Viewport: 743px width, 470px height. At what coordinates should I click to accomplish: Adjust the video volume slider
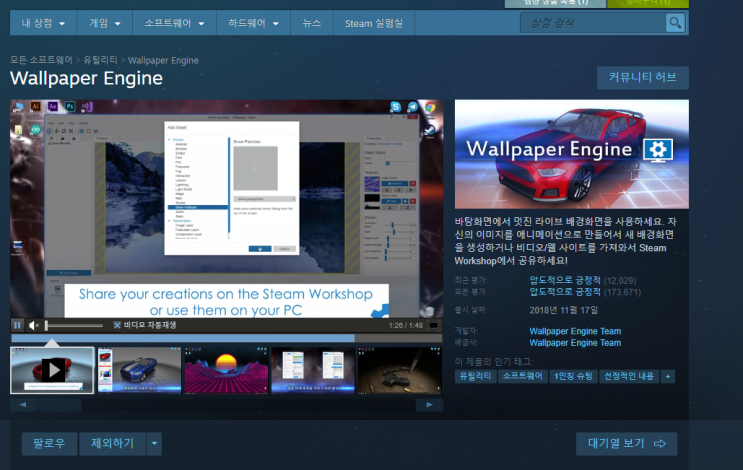(x=74, y=325)
